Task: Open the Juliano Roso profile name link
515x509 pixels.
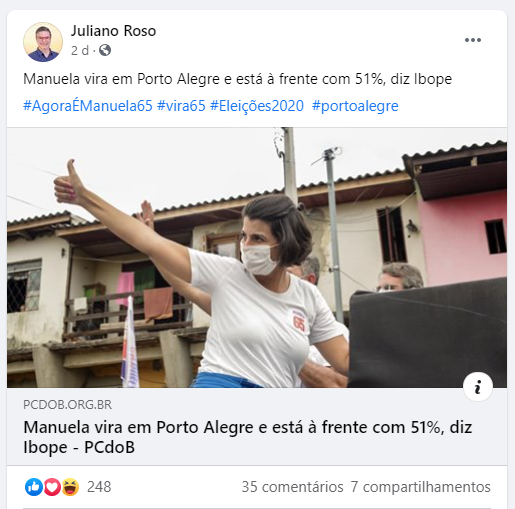Action: tap(113, 31)
